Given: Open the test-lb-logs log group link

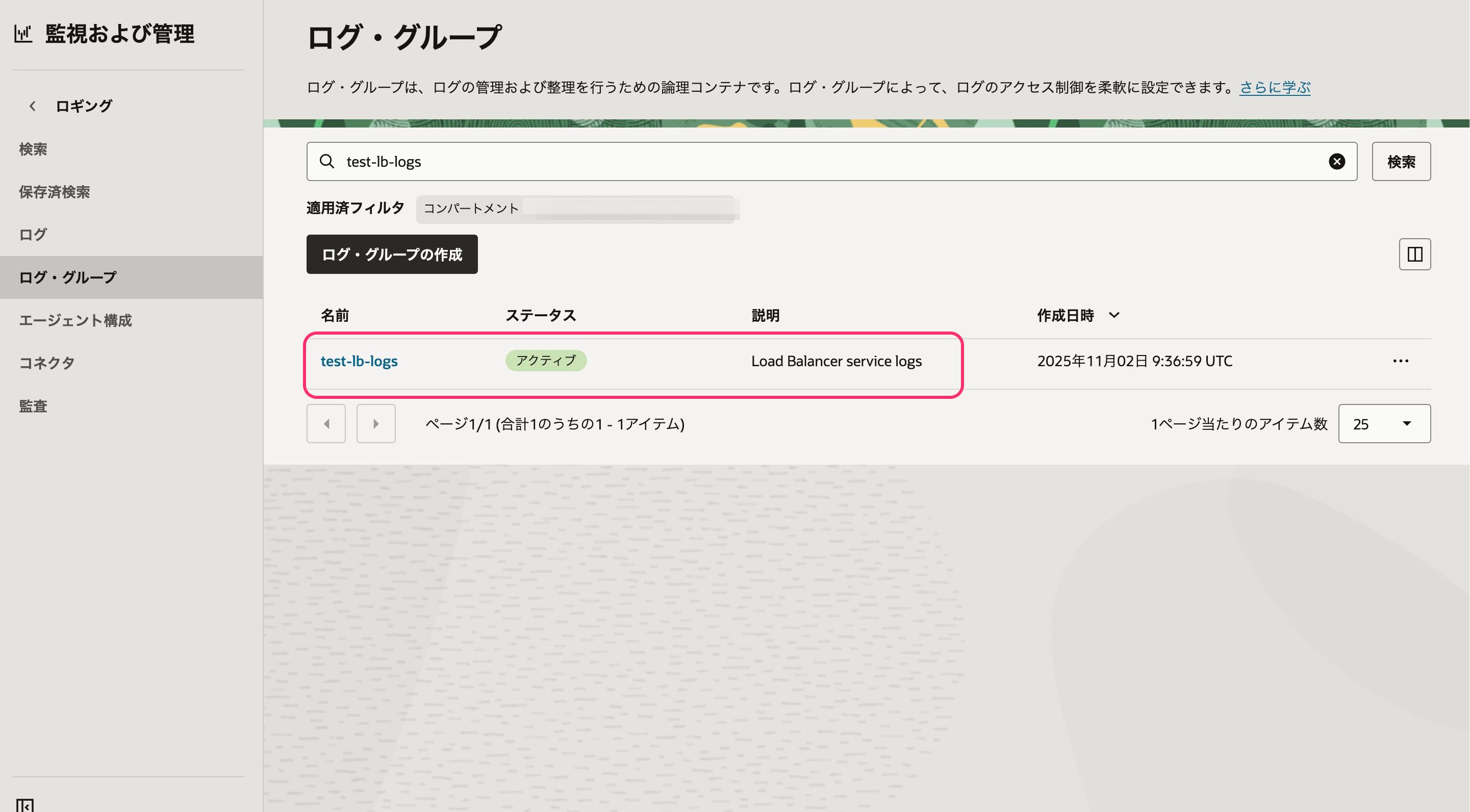Looking at the screenshot, I should click(359, 361).
